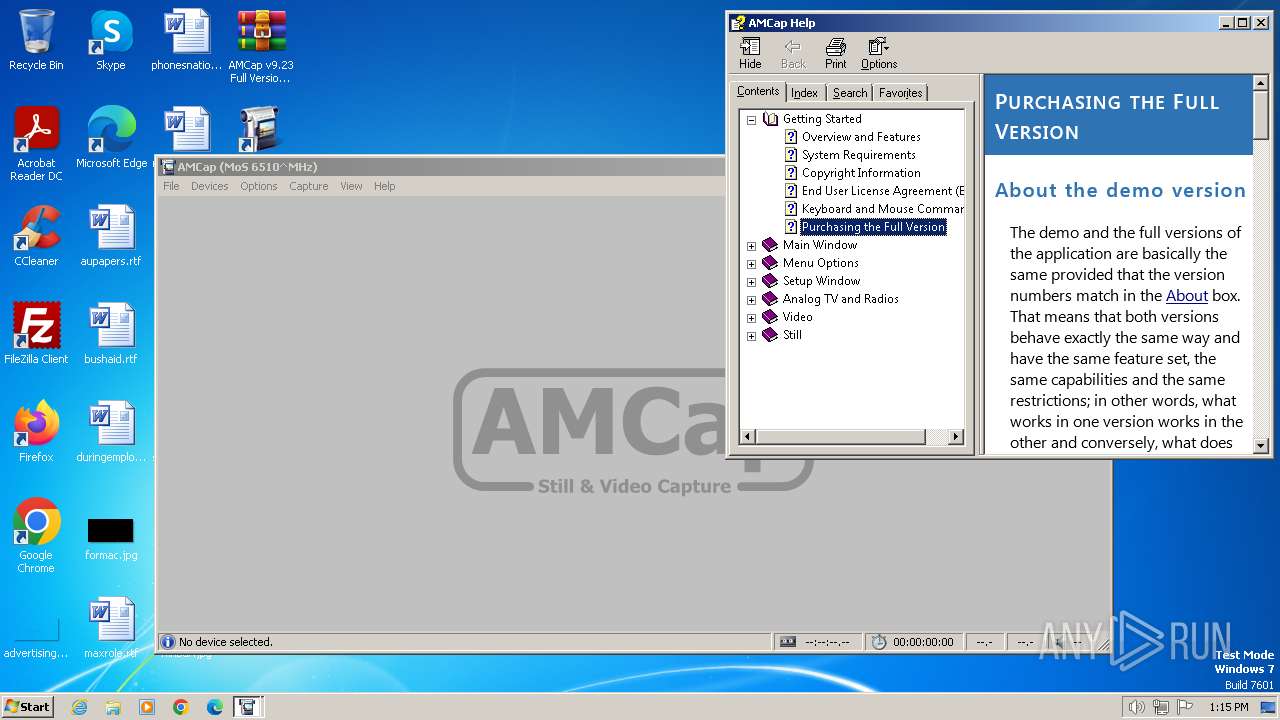Open the View menu in AMCap

(x=351, y=186)
